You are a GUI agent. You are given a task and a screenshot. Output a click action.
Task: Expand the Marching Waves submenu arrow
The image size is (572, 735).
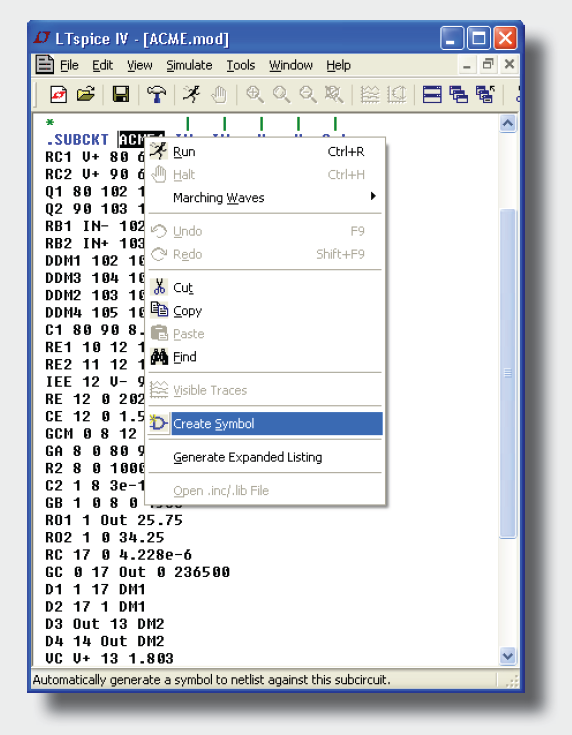point(373,196)
